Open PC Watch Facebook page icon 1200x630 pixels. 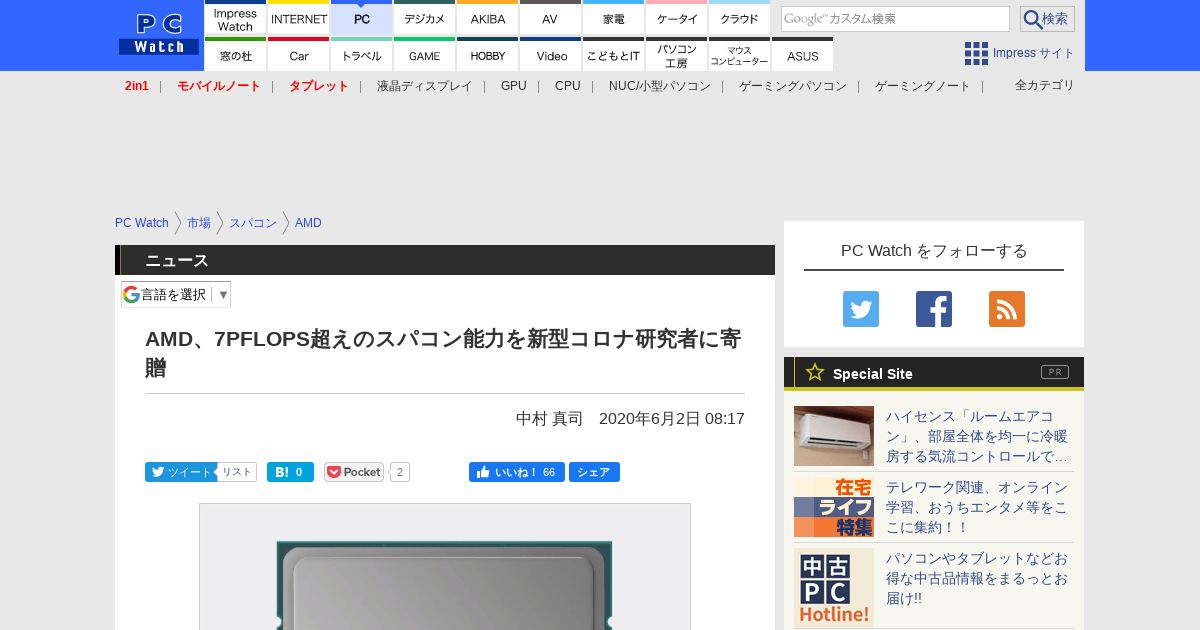934,309
